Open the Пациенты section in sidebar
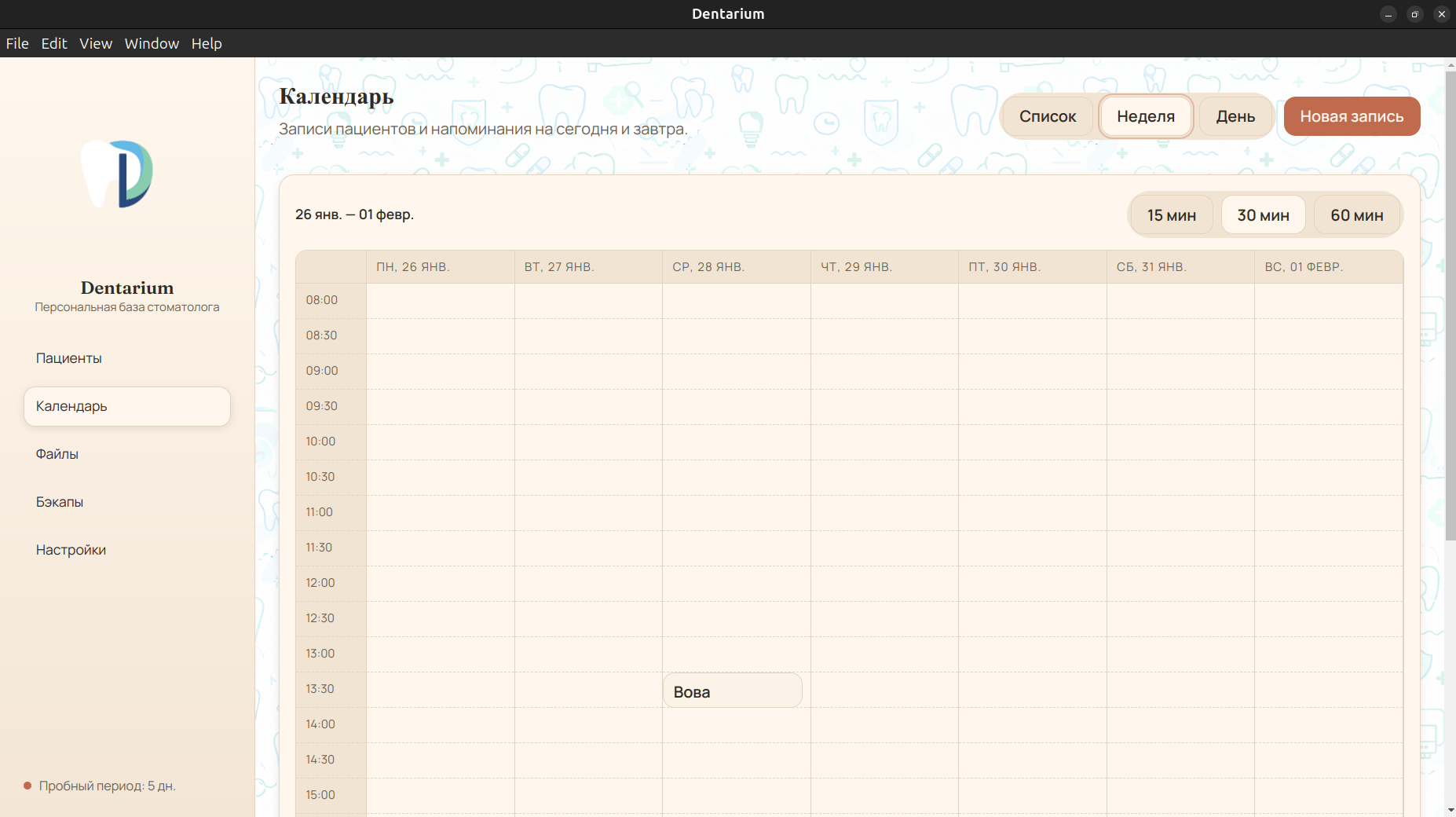This screenshot has height=817, width=1456. pos(69,358)
